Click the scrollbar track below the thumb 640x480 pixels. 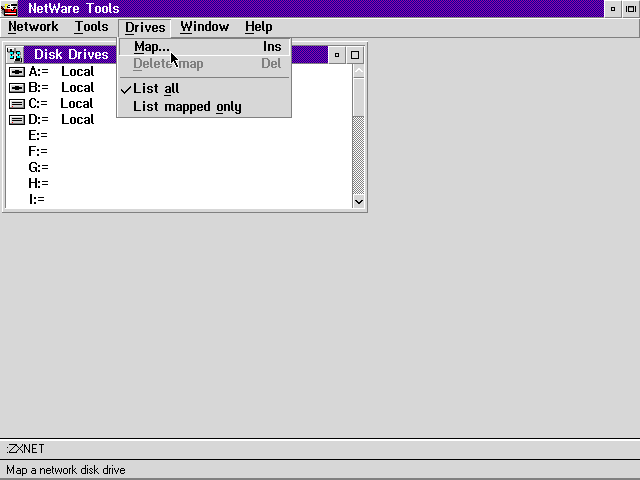tap(358, 155)
